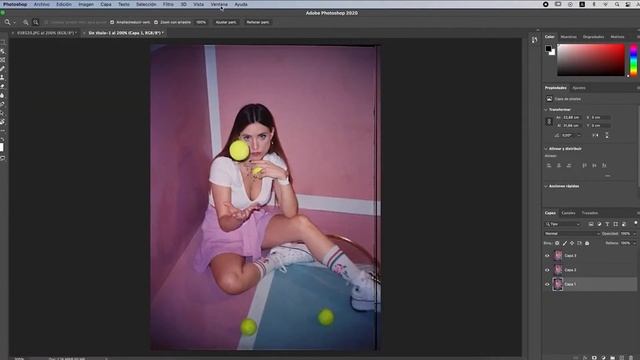Image resolution: width=640 pixels, height=360 pixels.
Task: Lock transparent pixels icon
Action: tap(557, 243)
